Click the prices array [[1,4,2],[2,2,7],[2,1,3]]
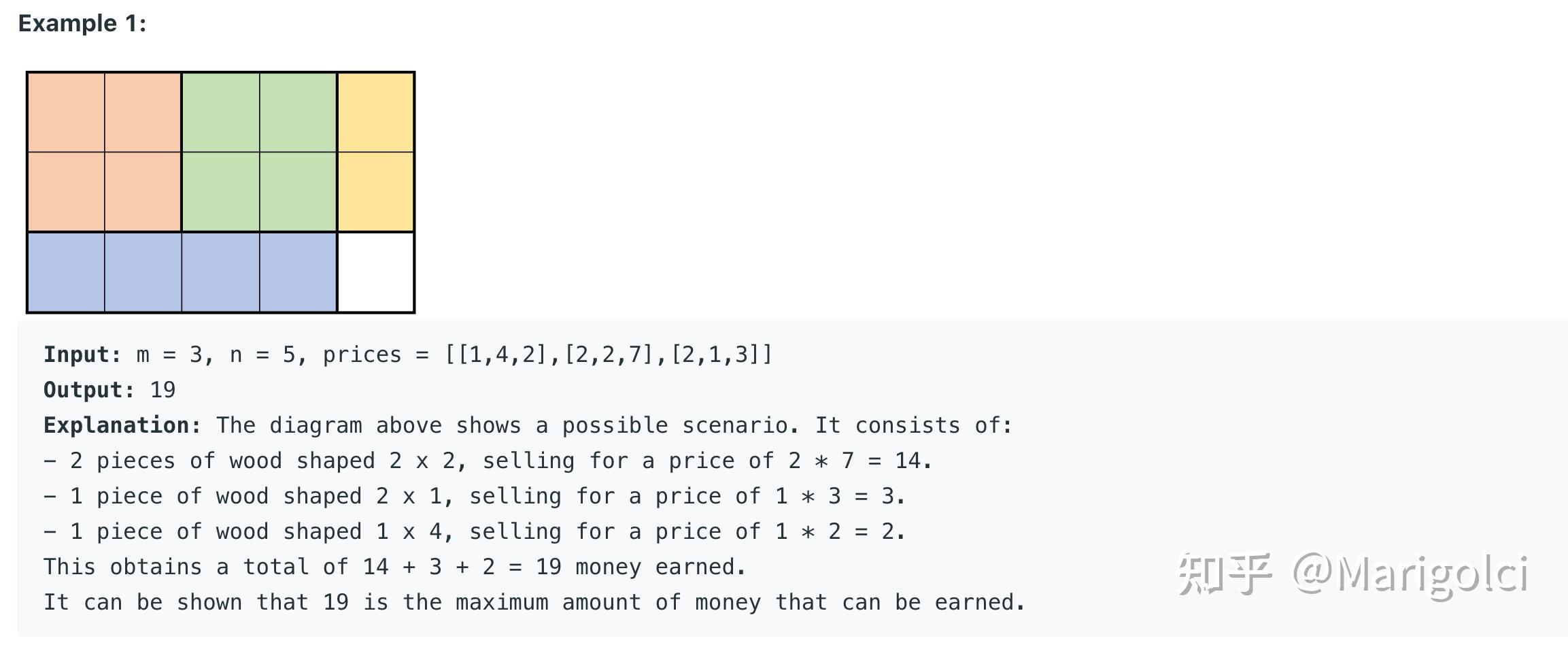 [x=609, y=355]
